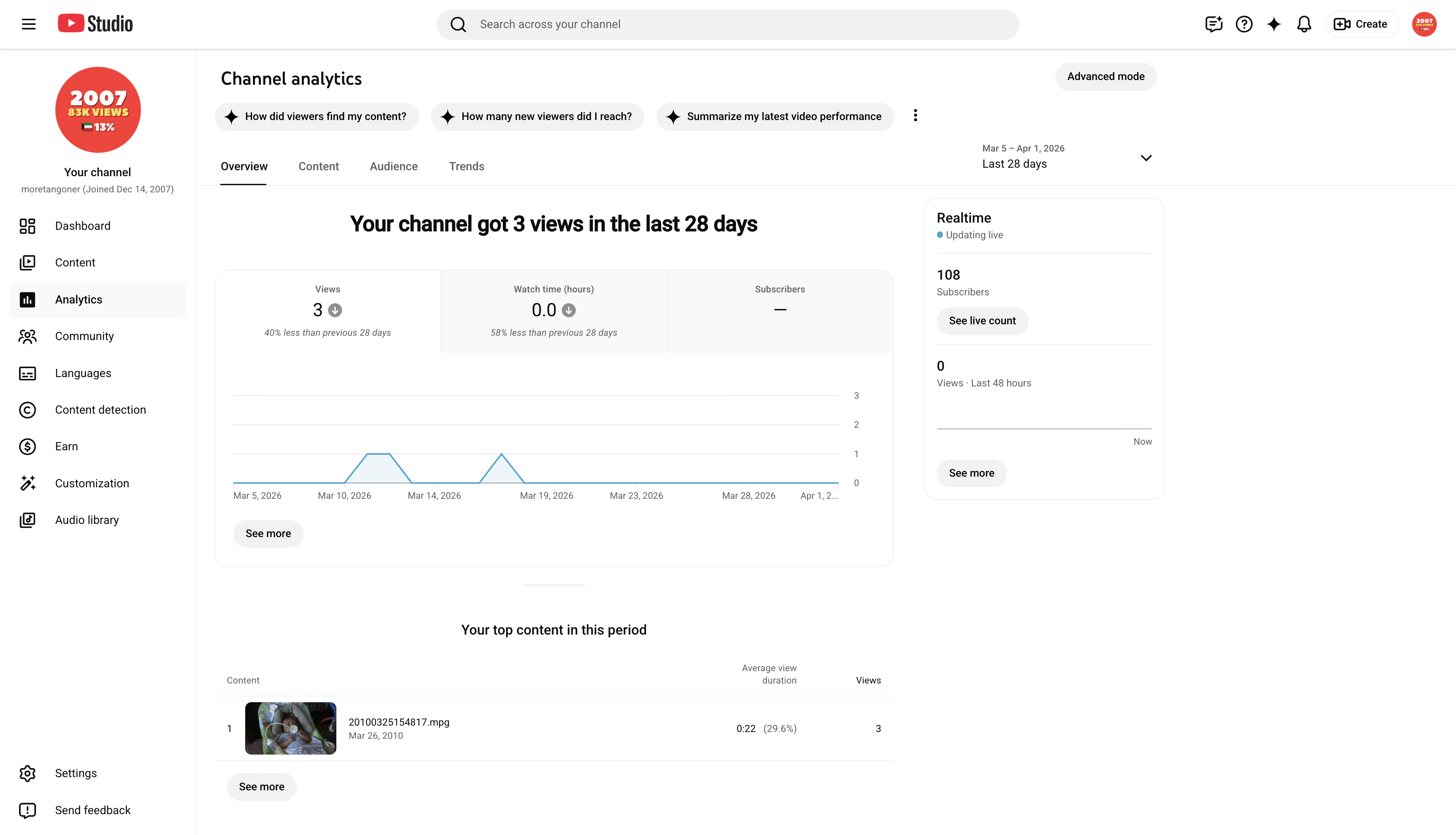
Task: Click the notifications bell icon
Action: pos(1304,24)
